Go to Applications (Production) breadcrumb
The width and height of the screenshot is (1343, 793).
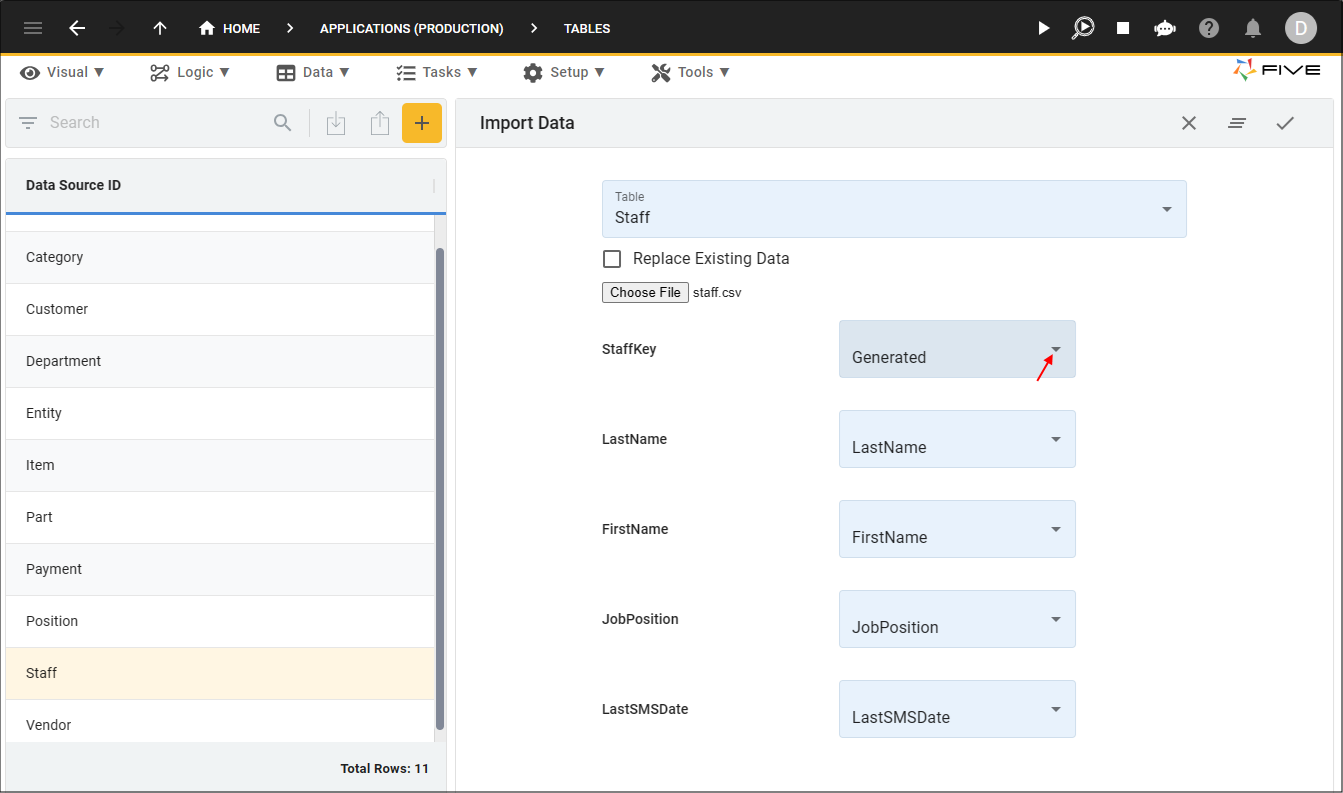tap(412, 28)
